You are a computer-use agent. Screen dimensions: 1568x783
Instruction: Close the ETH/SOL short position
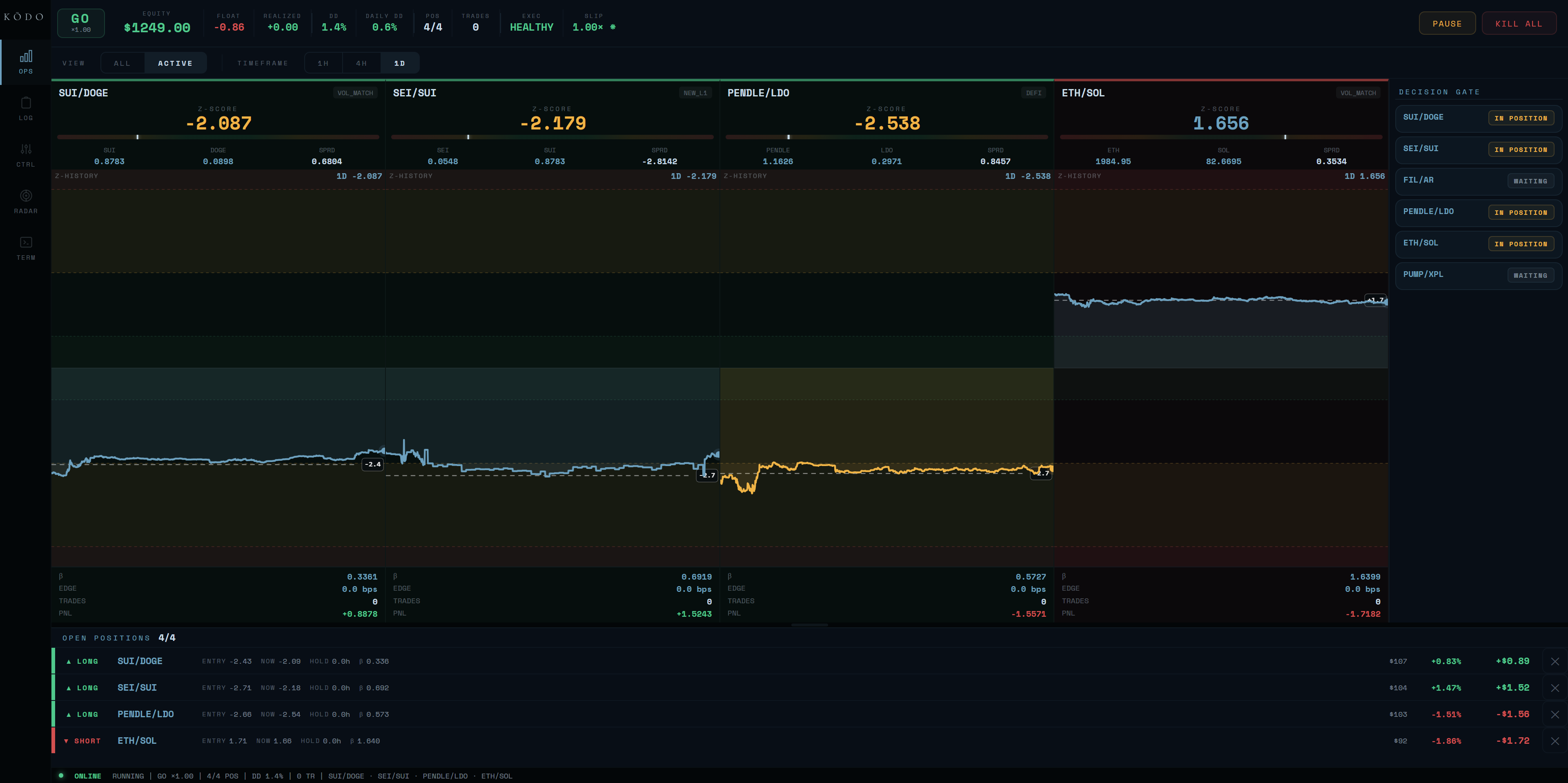point(1555,741)
